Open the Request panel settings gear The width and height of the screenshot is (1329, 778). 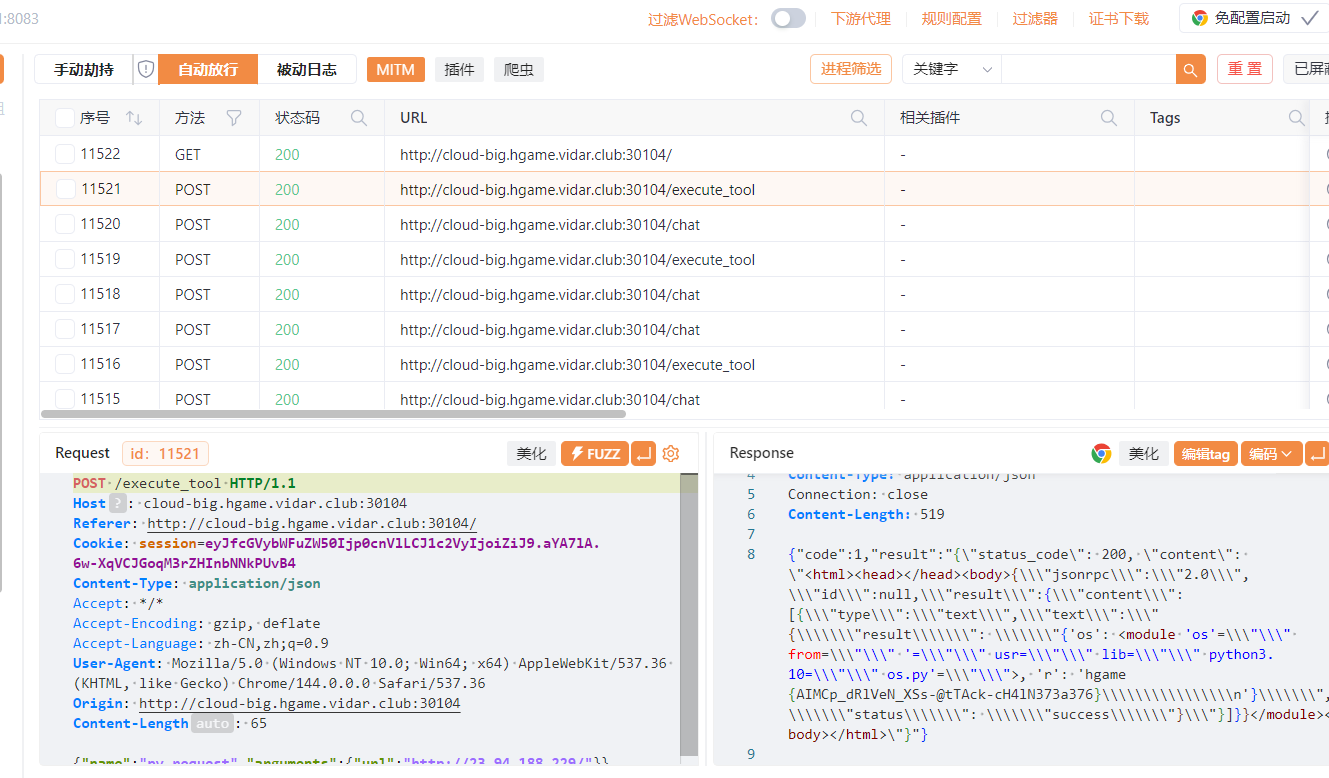[x=671, y=454]
